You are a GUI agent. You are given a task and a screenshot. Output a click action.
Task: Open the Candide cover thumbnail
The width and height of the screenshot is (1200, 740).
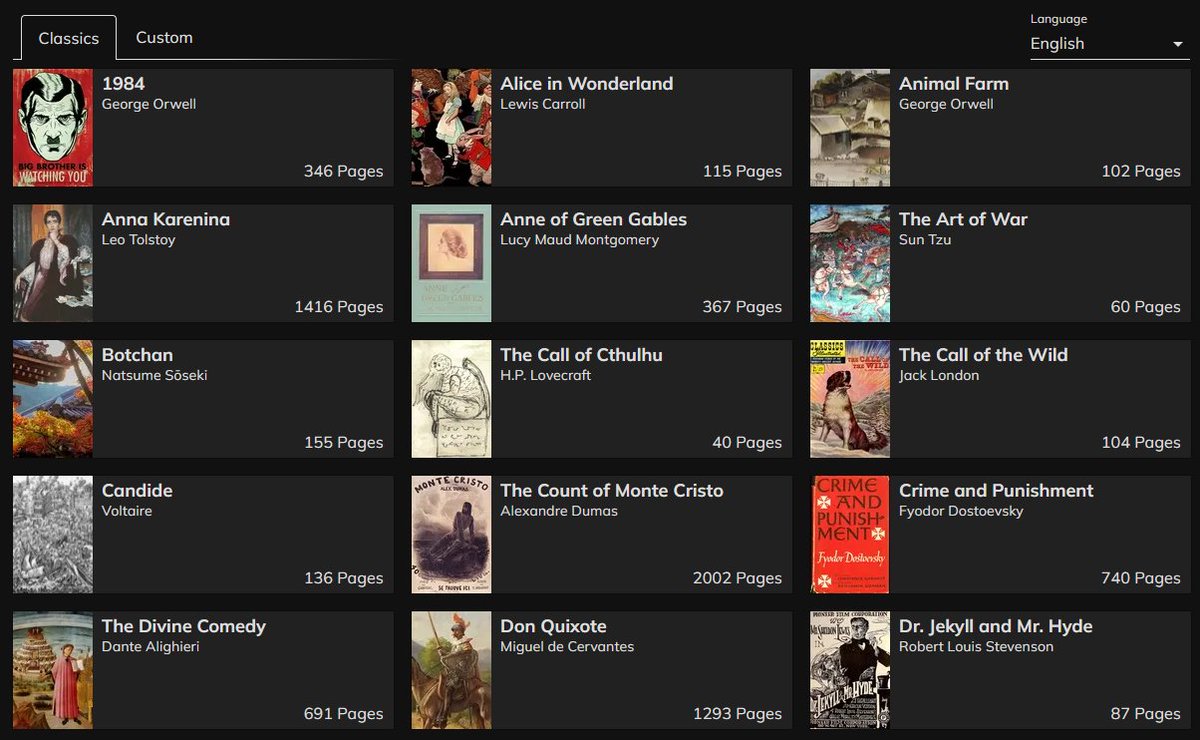[x=53, y=535]
